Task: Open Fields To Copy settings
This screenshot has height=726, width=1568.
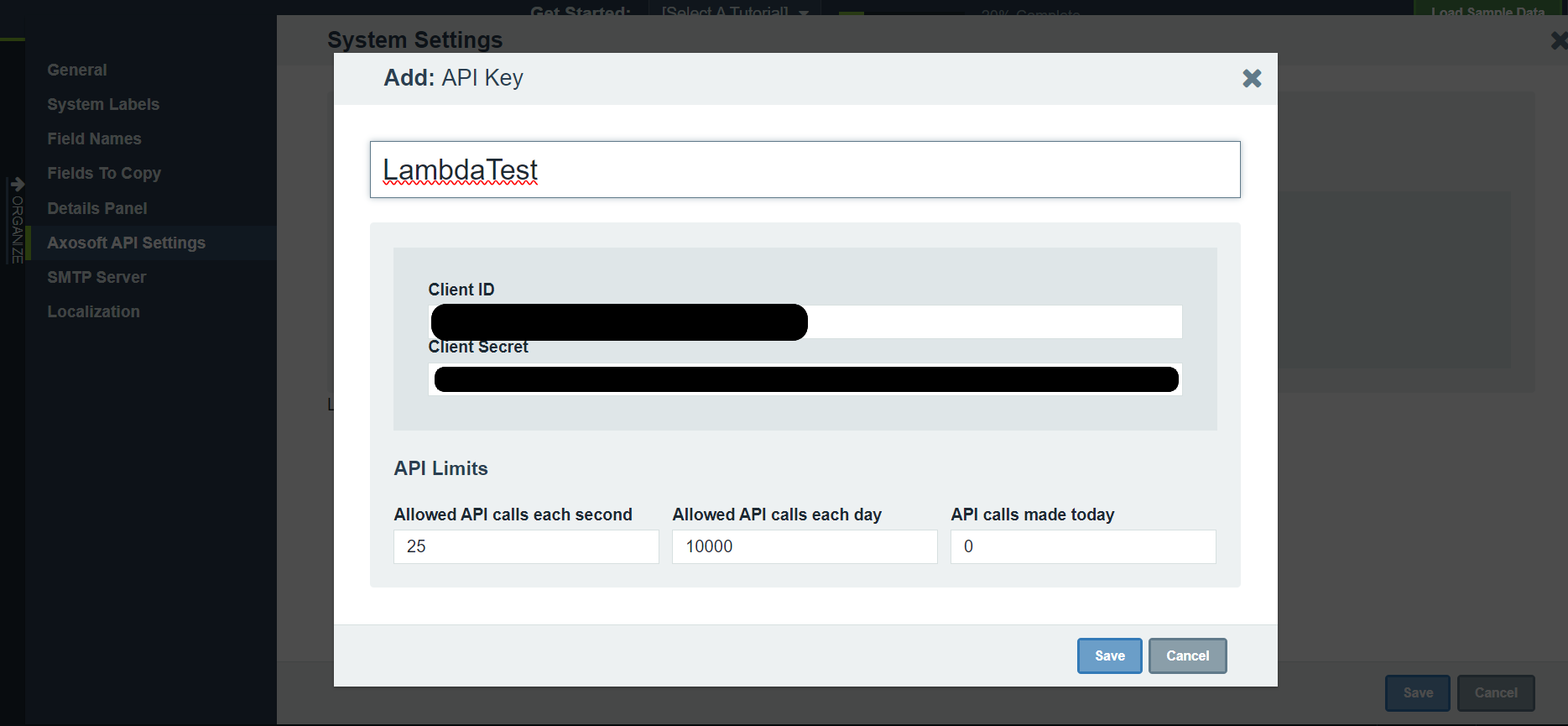Action: [104, 173]
